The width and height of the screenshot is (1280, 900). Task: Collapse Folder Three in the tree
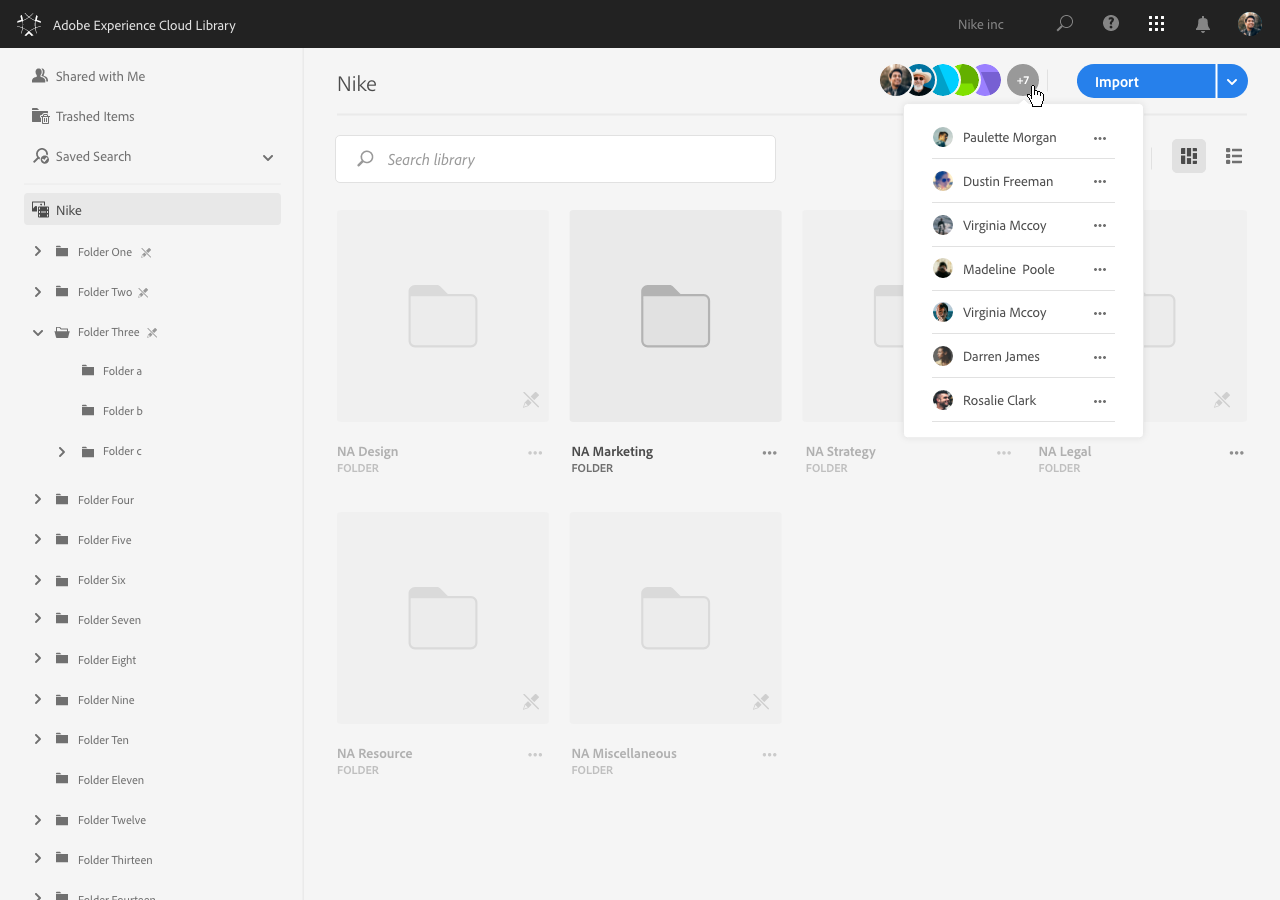pyautogui.click(x=38, y=332)
